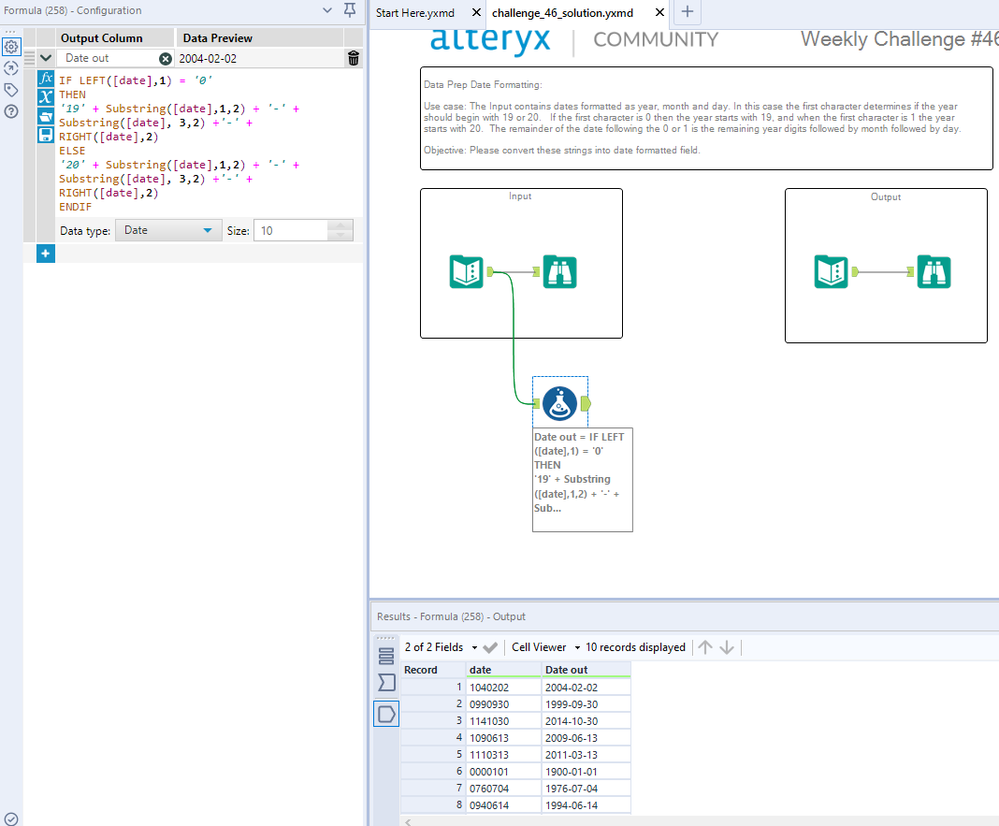The height and width of the screenshot is (826, 999).
Task: Clear the Date out column name
Action: coord(166,59)
